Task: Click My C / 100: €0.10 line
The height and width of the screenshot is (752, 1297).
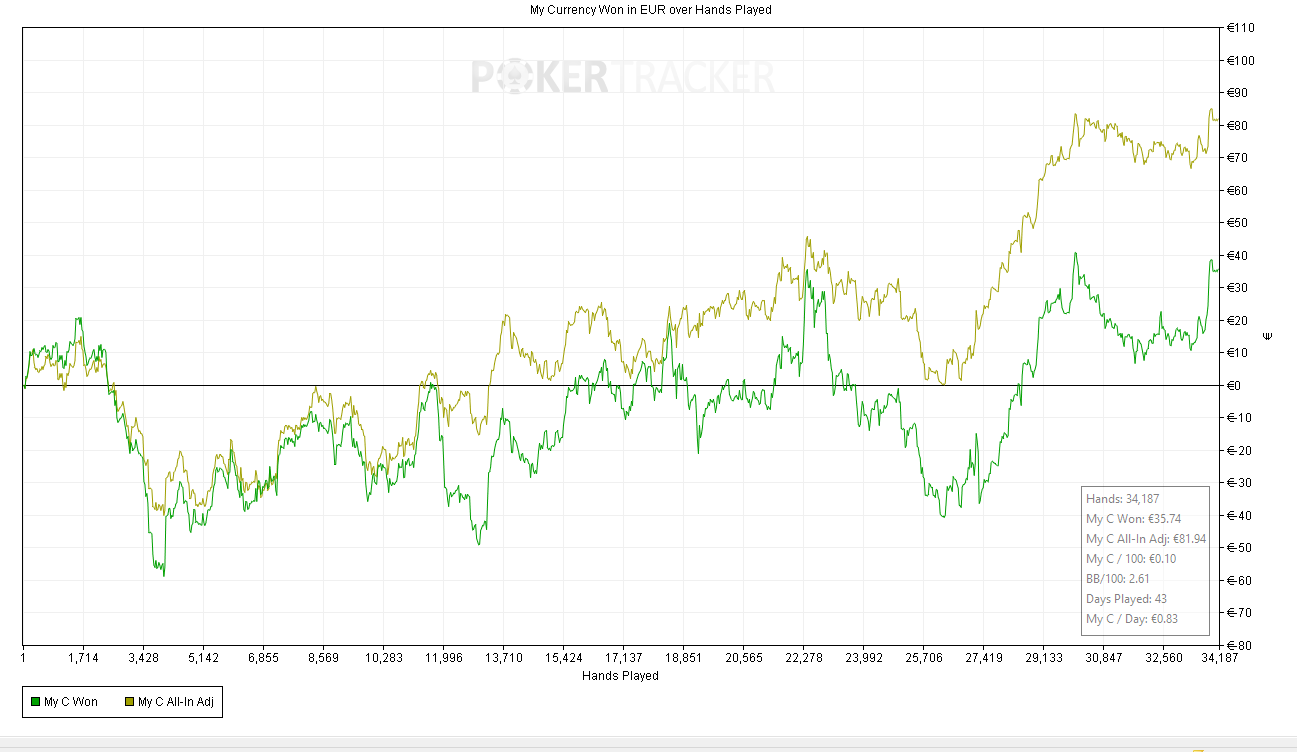Action: [1131, 559]
